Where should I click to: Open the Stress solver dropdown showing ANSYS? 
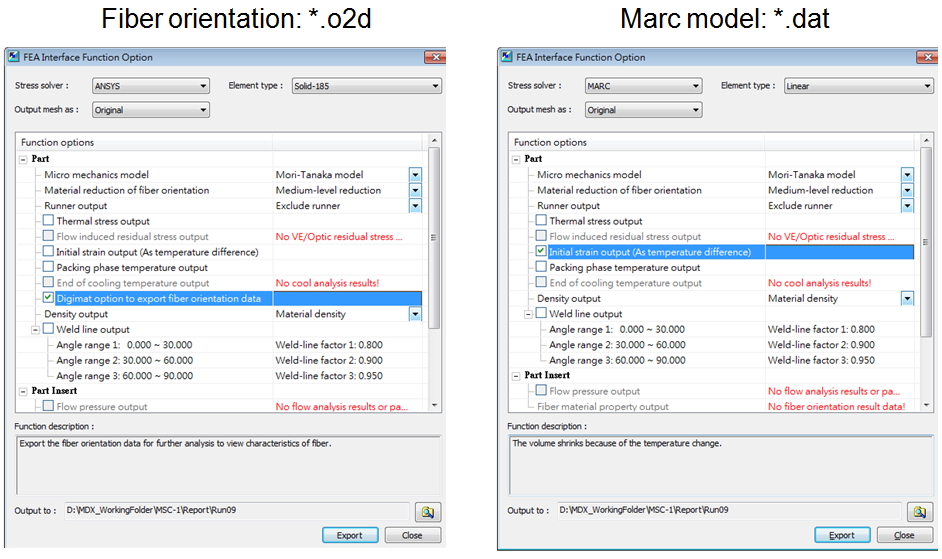[150, 86]
